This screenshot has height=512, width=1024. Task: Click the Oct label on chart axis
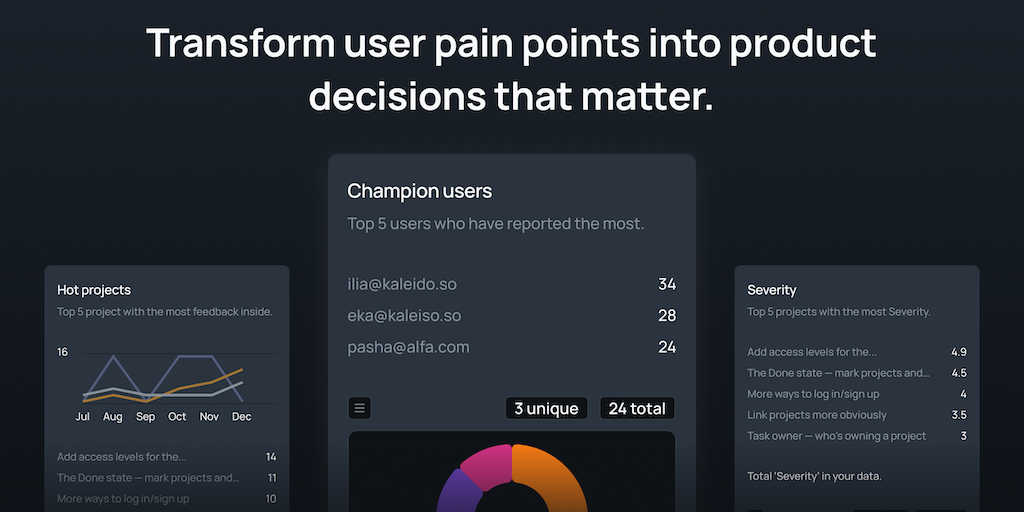177,416
